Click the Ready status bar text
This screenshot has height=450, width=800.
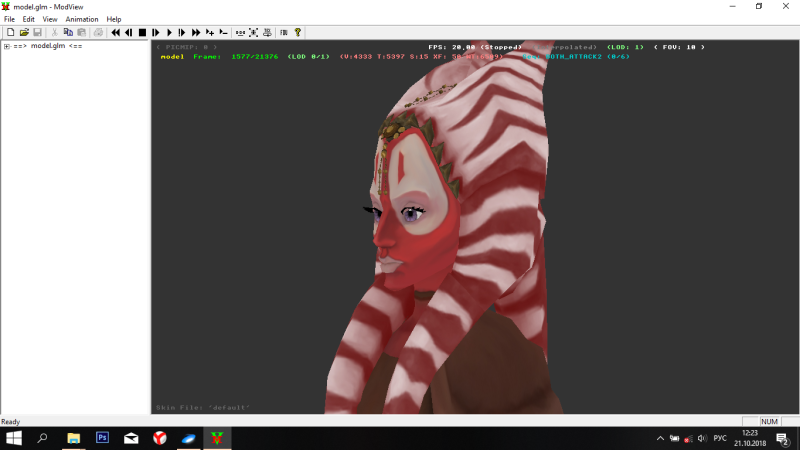(11, 421)
